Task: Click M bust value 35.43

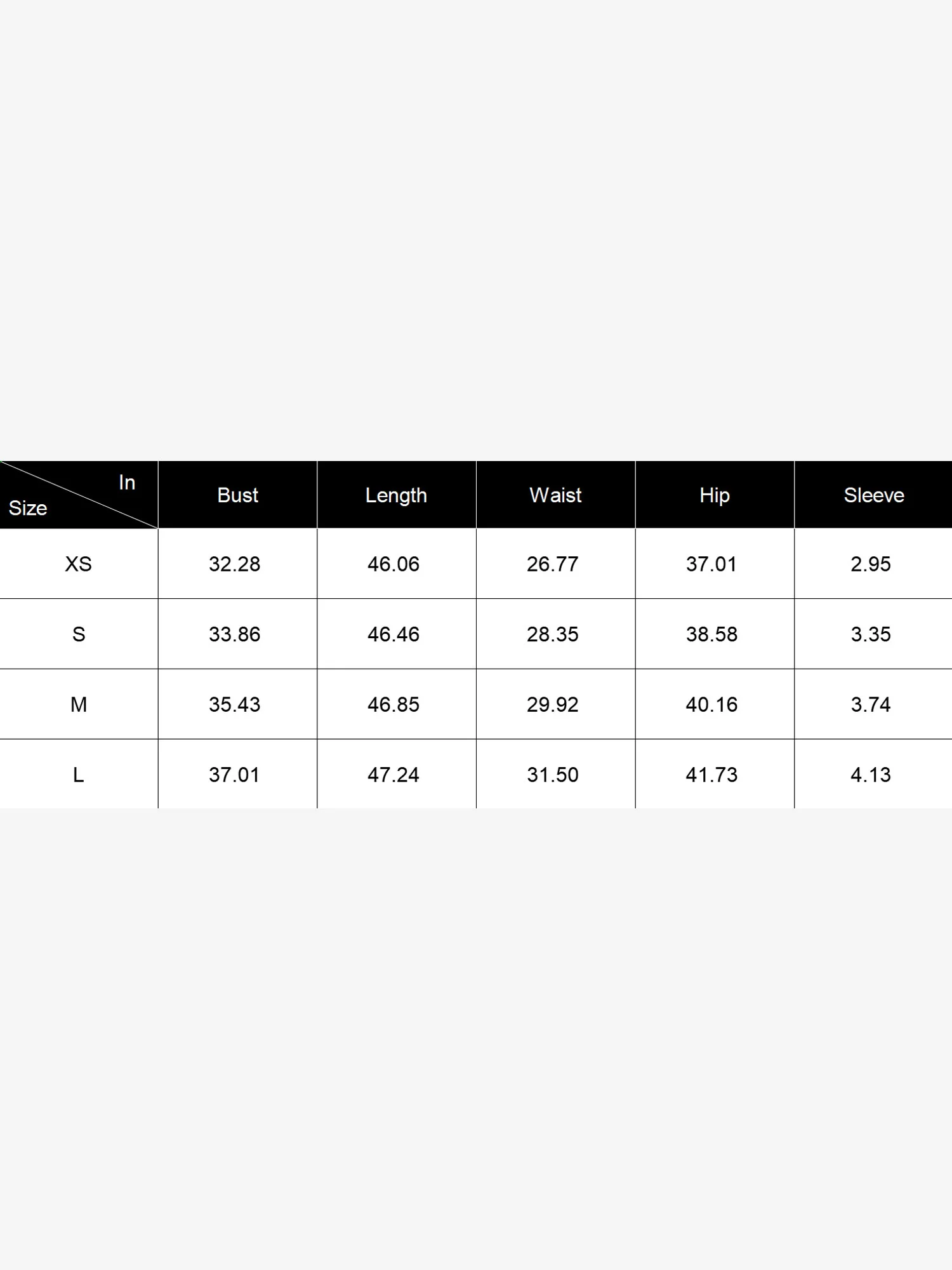Action: pos(235,704)
